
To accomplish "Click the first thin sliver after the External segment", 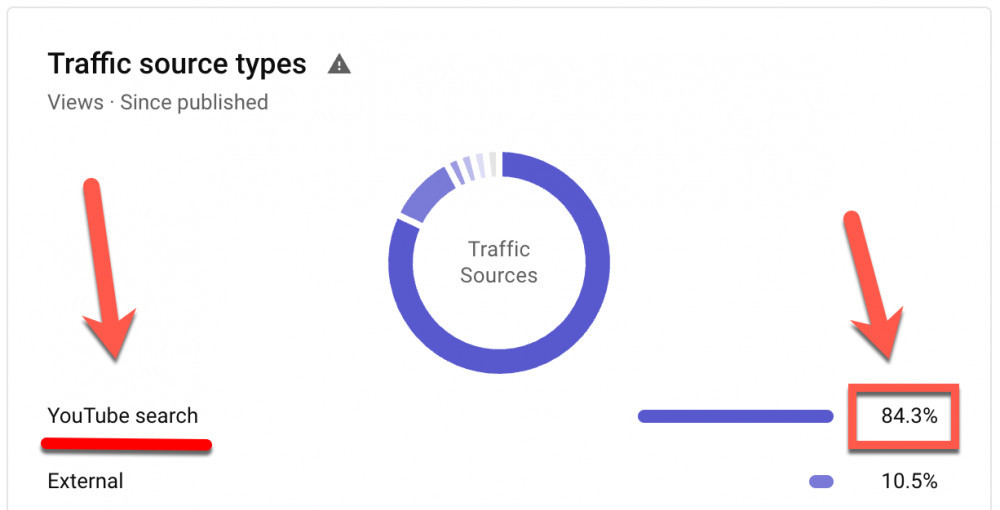I will pyautogui.click(x=456, y=172).
